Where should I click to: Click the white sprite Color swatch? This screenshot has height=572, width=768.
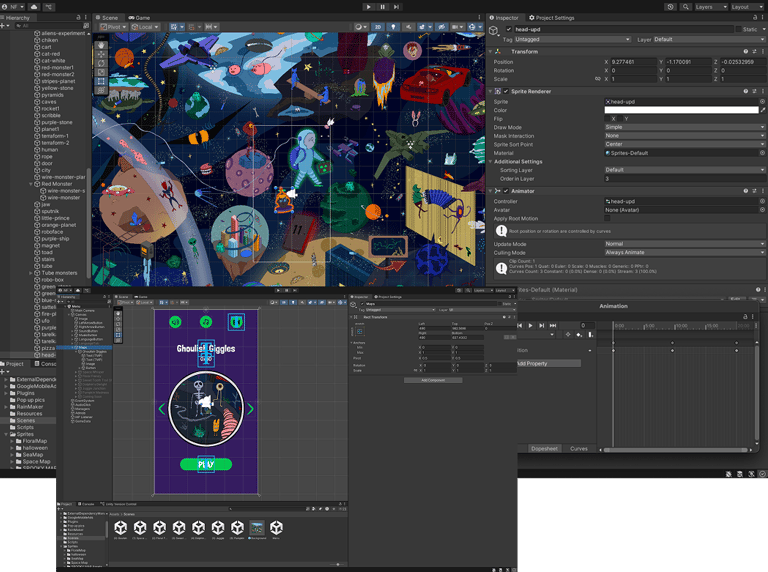(x=679, y=110)
